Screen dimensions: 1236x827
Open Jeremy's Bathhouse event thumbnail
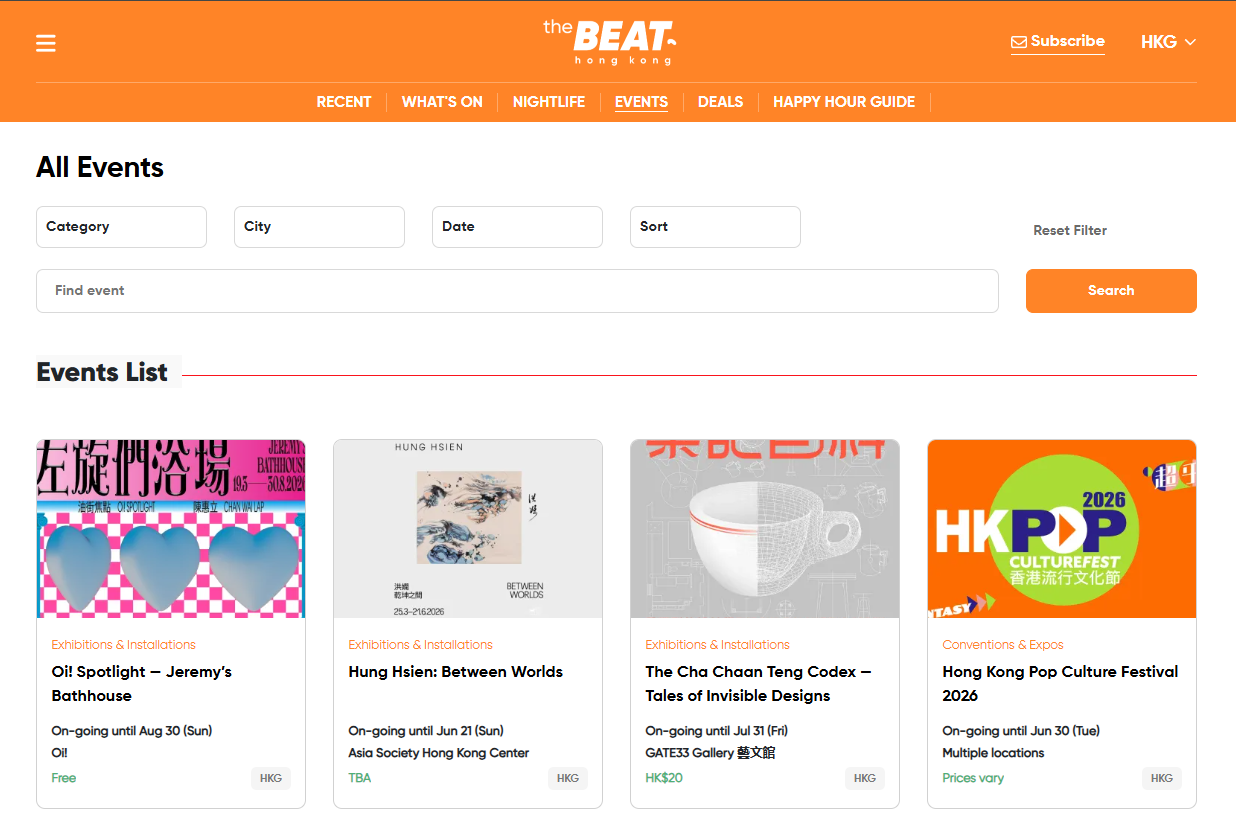[x=171, y=529]
